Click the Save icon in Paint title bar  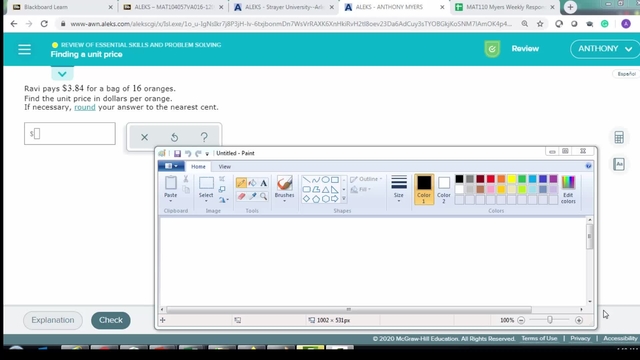[177, 153]
